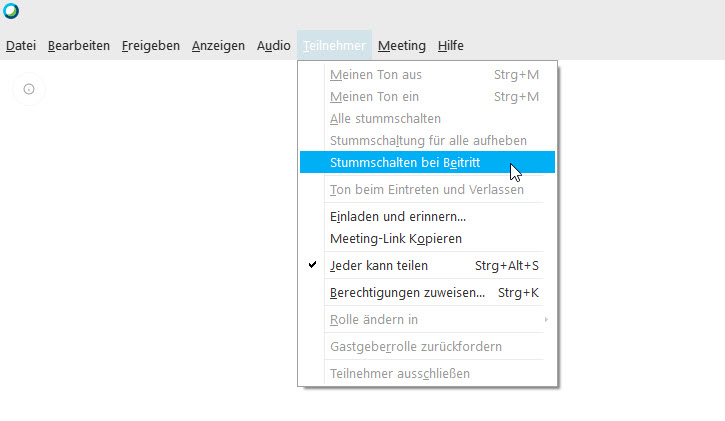
Task: Click the round info icon
Action: 29,89
